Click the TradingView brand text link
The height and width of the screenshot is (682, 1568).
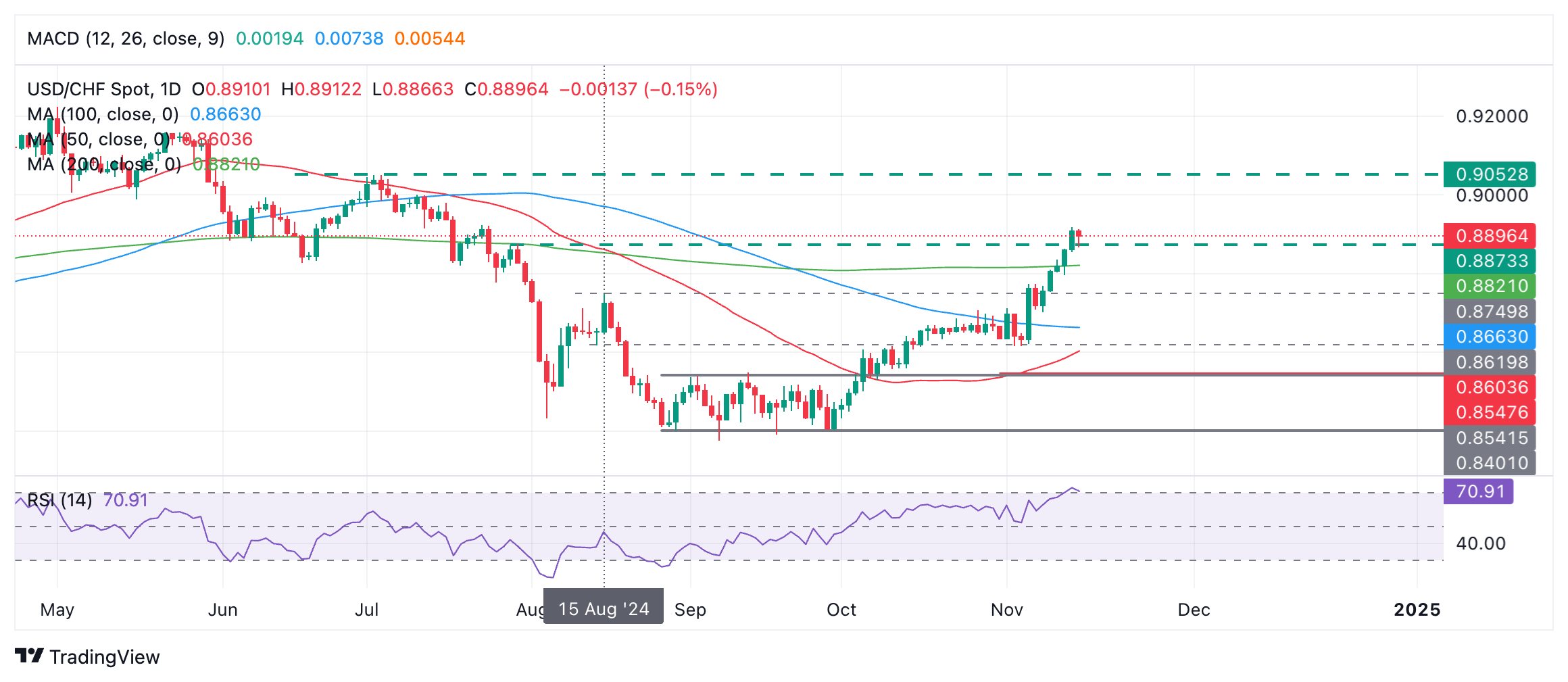(x=105, y=657)
